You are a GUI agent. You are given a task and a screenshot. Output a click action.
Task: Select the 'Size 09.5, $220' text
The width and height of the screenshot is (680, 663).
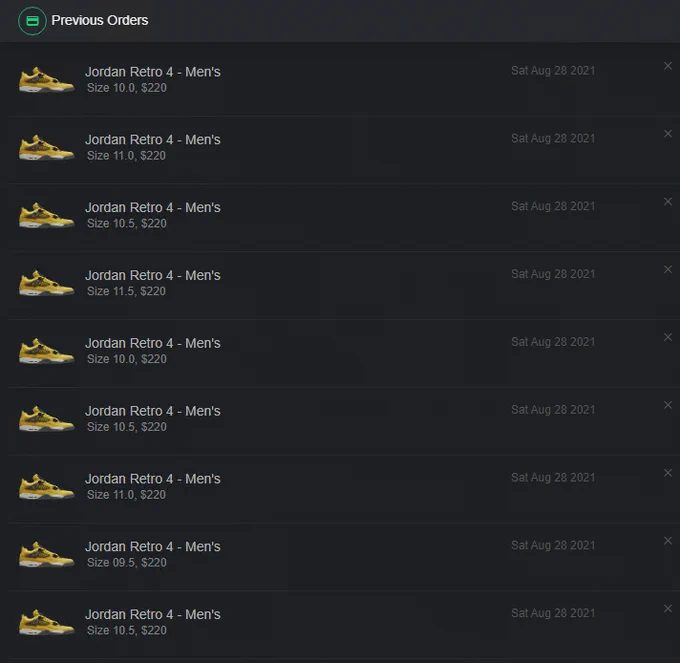click(127, 563)
